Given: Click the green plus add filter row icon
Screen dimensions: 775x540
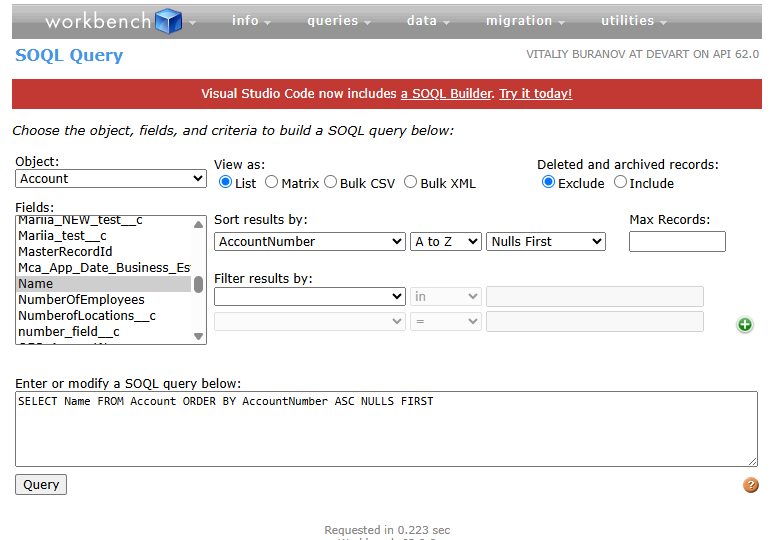Looking at the screenshot, I should (745, 325).
